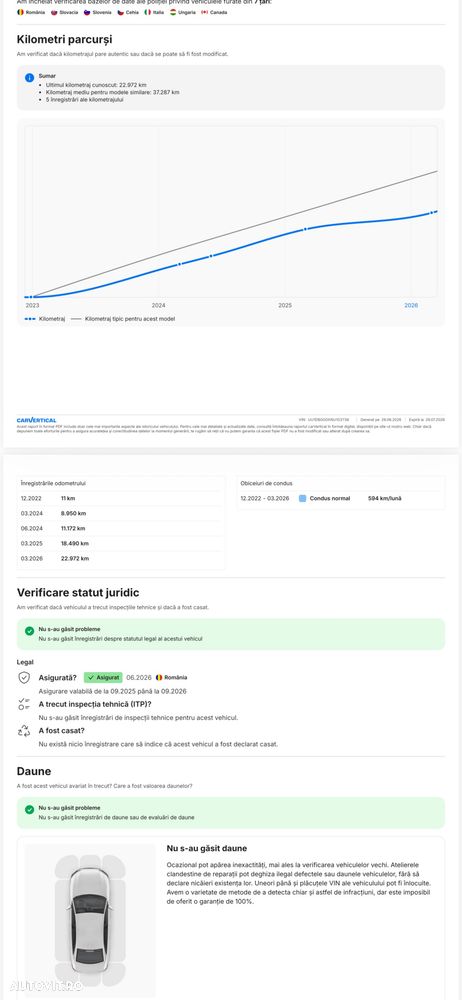Click the green Asigurat status badge
The width and height of the screenshot is (462, 1000).
[x=103, y=677]
